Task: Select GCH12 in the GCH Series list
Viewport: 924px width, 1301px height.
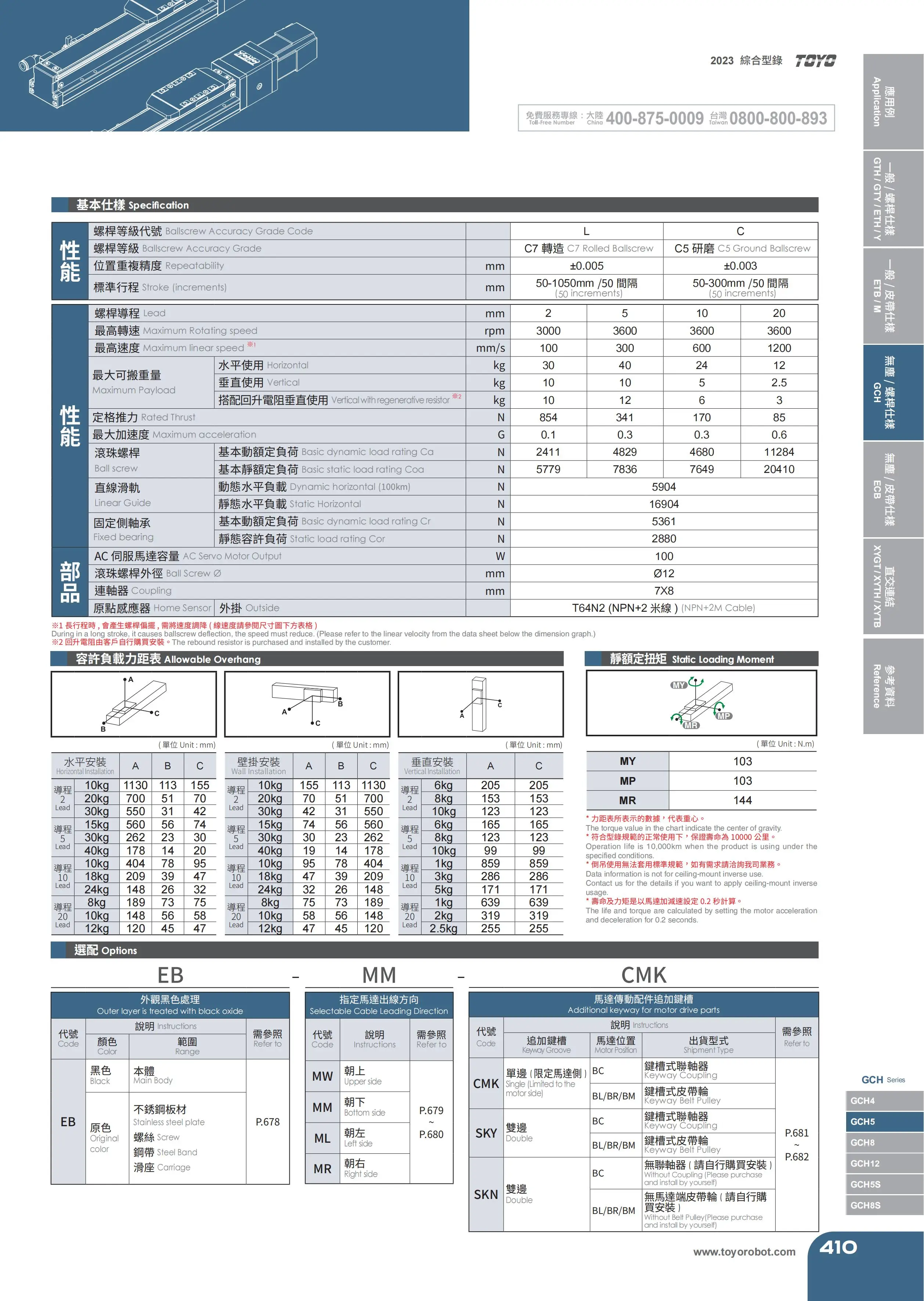Action: coord(884,1164)
